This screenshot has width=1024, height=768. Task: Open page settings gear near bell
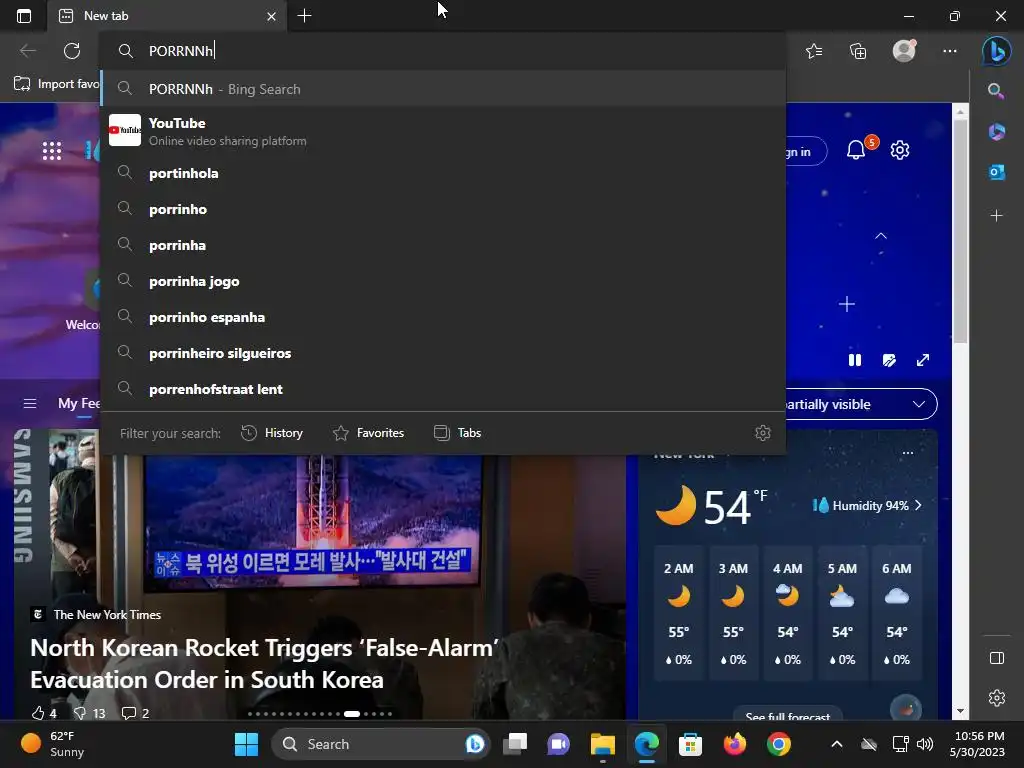point(900,150)
